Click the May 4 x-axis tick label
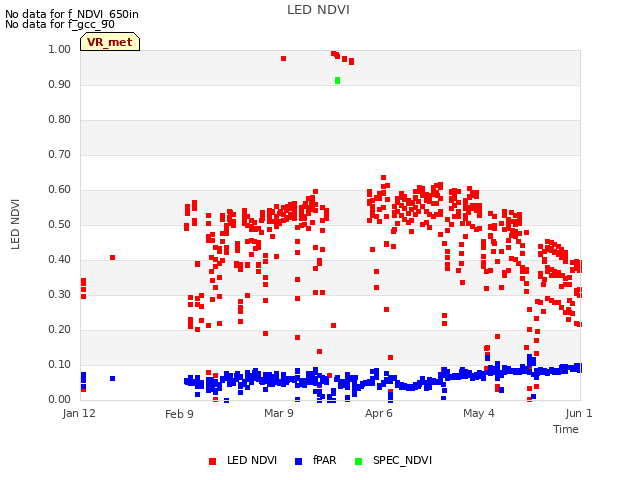The width and height of the screenshot is (640, 480). point(479,413)
